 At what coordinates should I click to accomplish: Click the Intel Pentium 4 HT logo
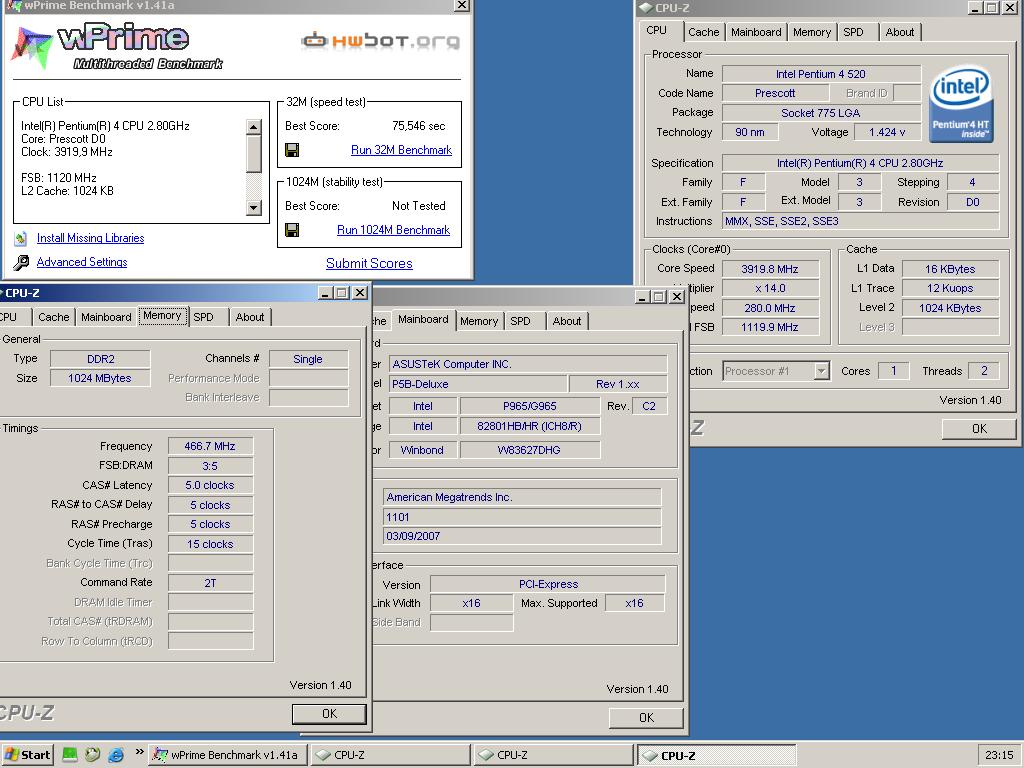[x=961, y=103]
